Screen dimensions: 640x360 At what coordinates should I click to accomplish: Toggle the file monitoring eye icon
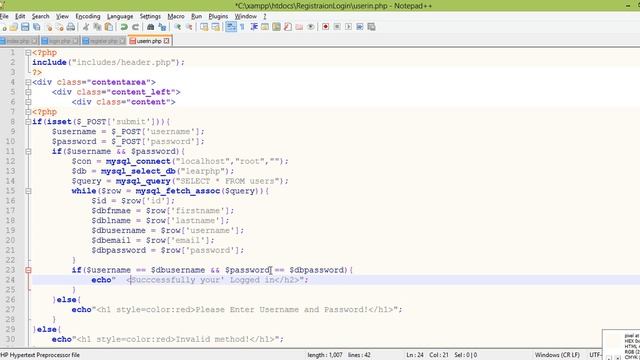[311, 27]
